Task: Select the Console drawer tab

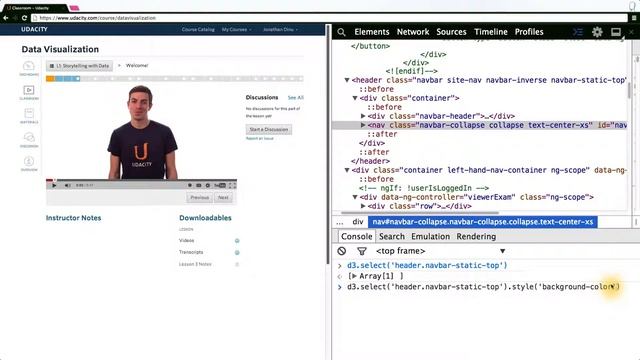Action: coord(356,236)
